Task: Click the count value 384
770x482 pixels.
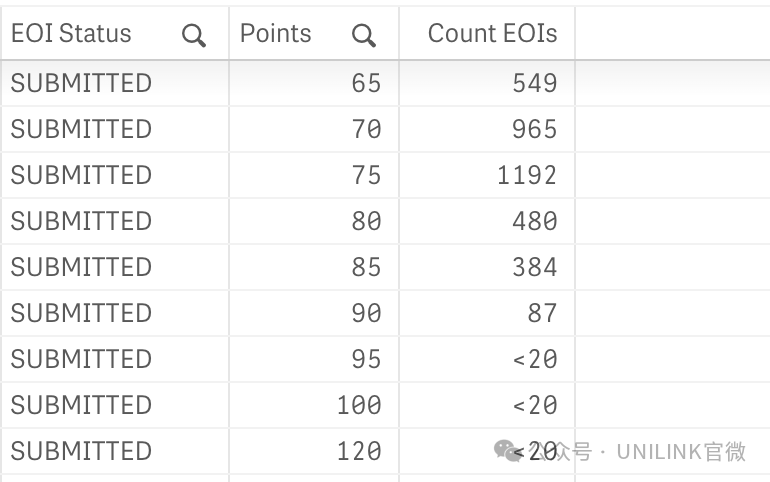Action: pyautogui.click(x=535, y=267)
